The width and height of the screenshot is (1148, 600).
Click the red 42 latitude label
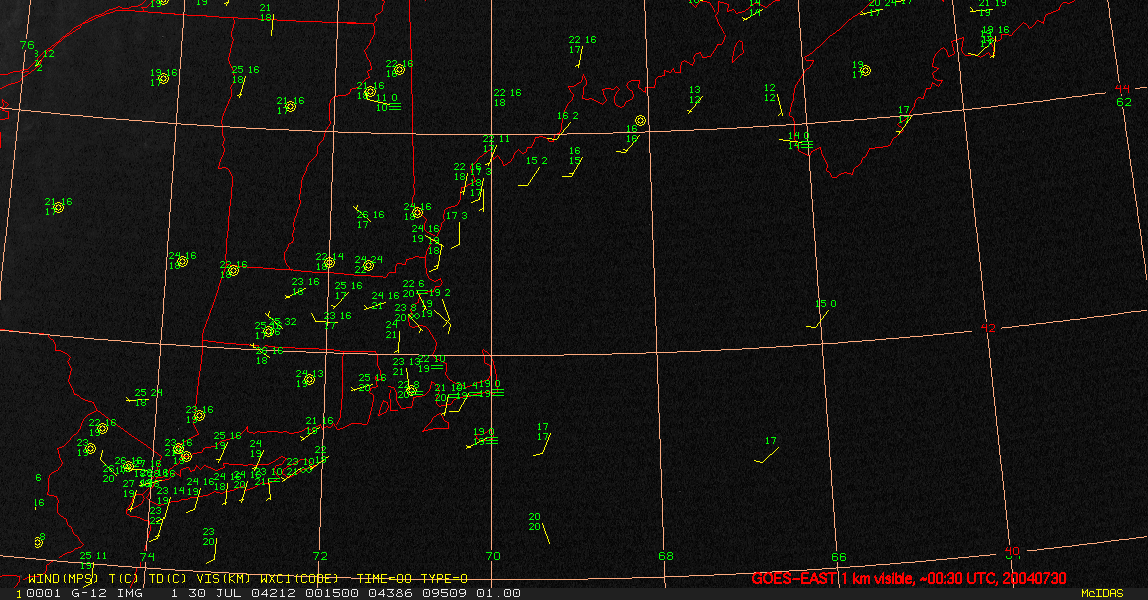988,328
